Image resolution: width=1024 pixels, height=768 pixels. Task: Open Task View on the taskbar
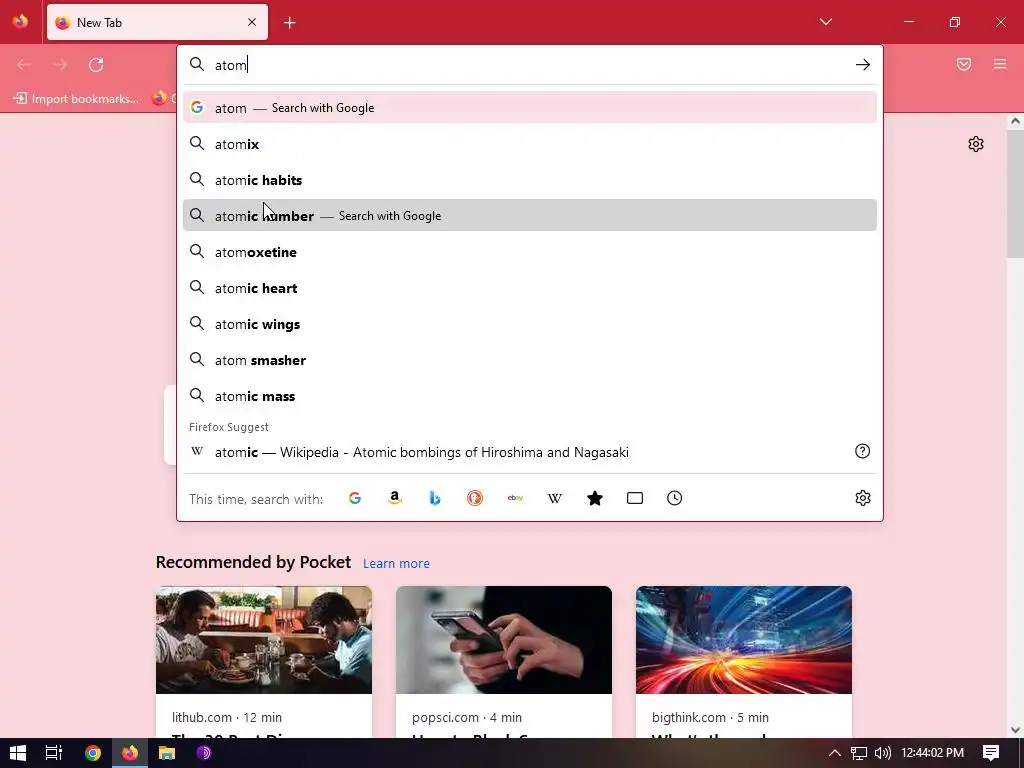click(54, 753)
